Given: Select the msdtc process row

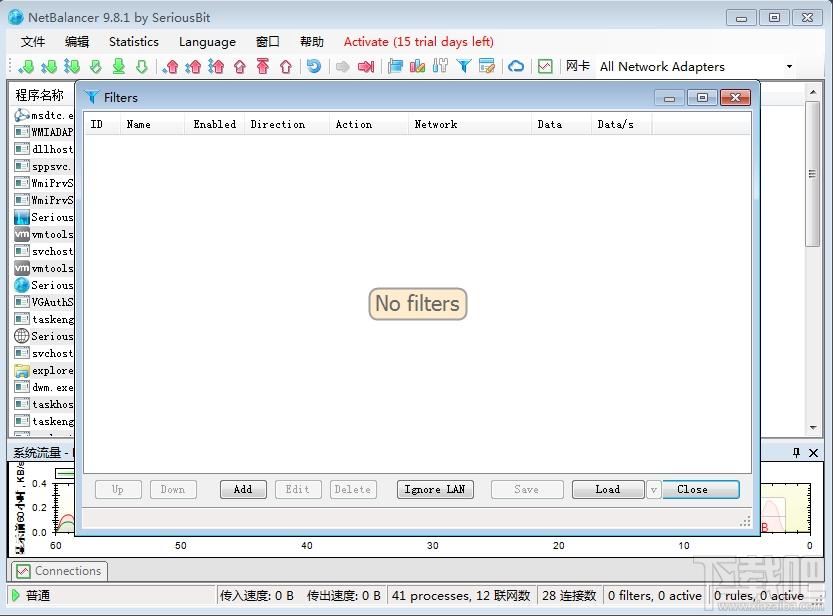Looking at the screenshot, I should pyautogui.click(x=44, y=115).
